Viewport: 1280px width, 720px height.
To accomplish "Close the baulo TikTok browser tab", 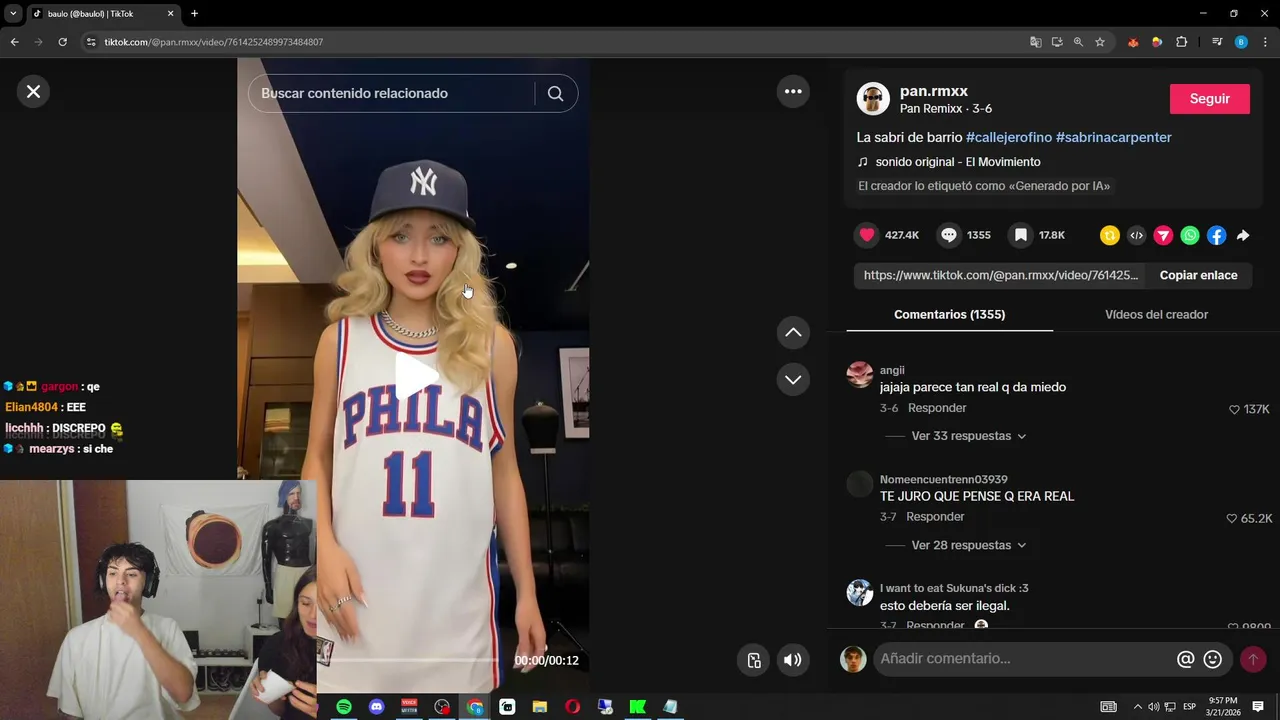I will (170, 14).
